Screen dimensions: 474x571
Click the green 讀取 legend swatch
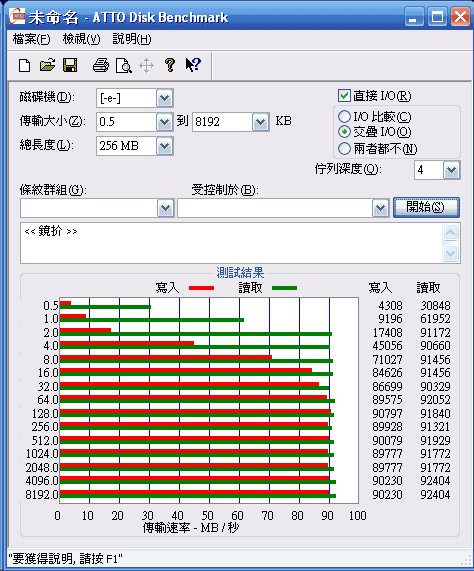coord(284,288)
